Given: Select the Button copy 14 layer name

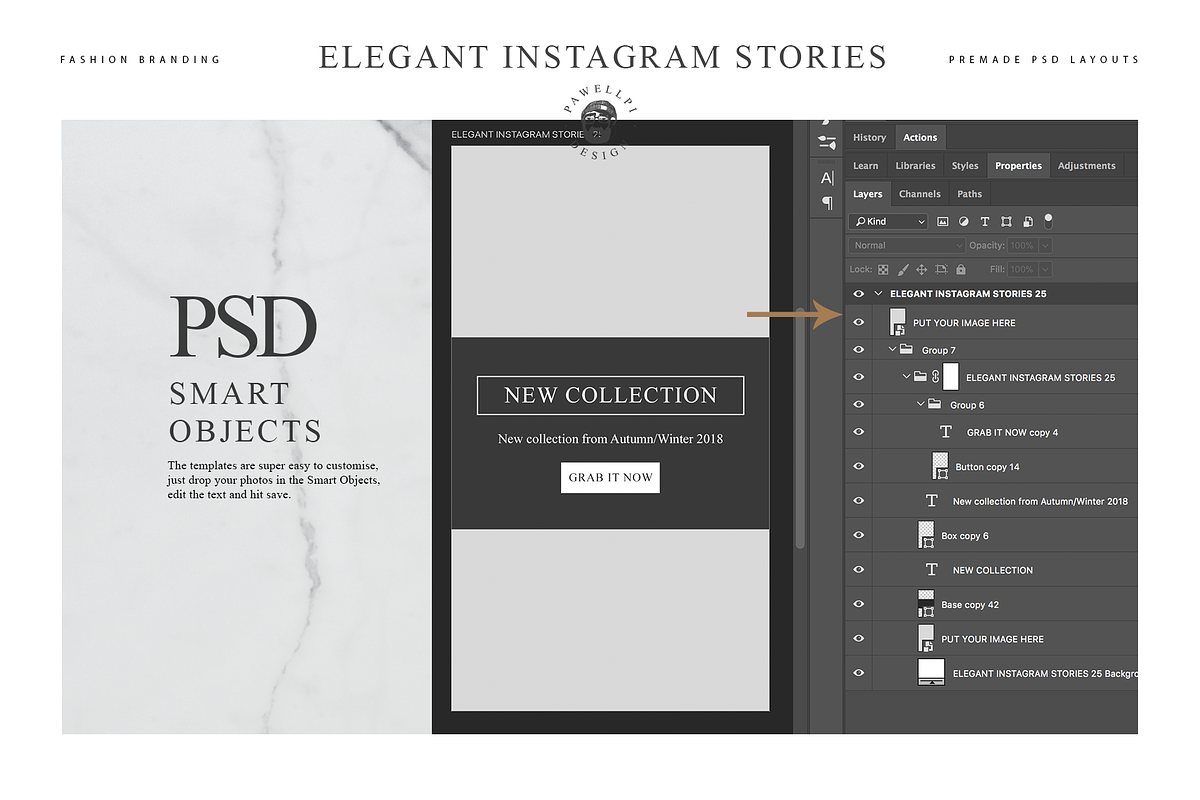Looking at the screenshot, I should pyautogui.click(x=987, y=467).
